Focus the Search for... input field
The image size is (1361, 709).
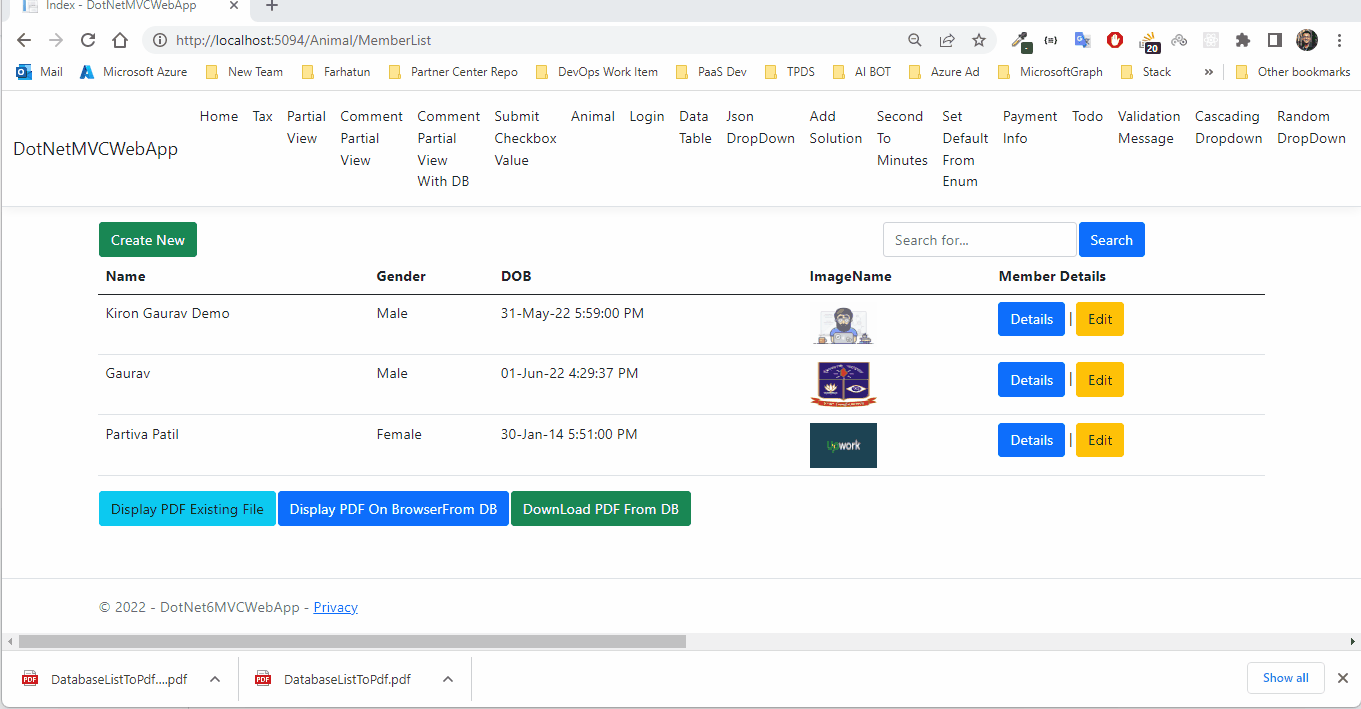click(x=980, y=240)
